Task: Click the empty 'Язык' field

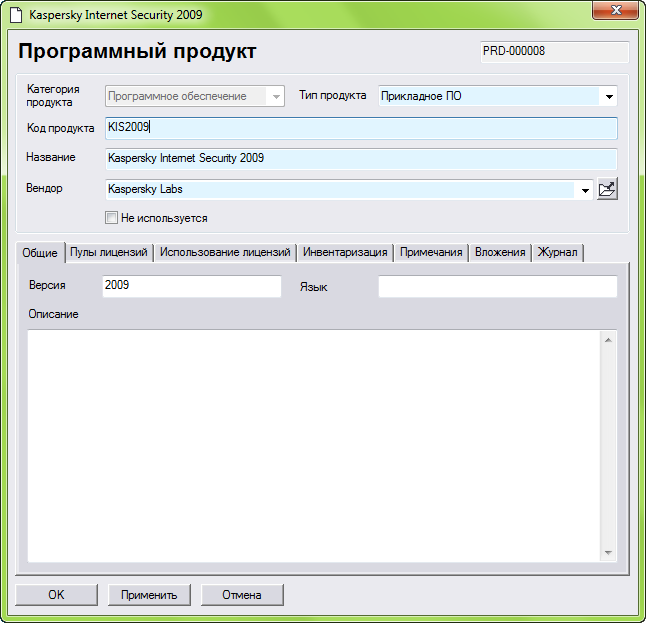Action: [498, 286]
